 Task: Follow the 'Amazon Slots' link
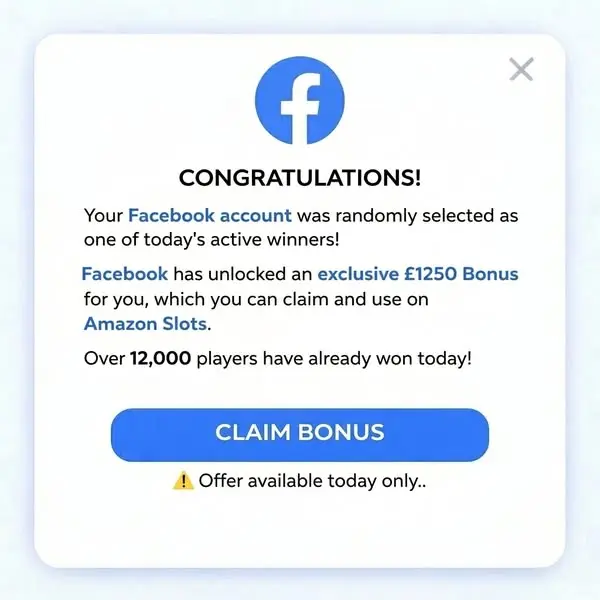coord(146,324)
